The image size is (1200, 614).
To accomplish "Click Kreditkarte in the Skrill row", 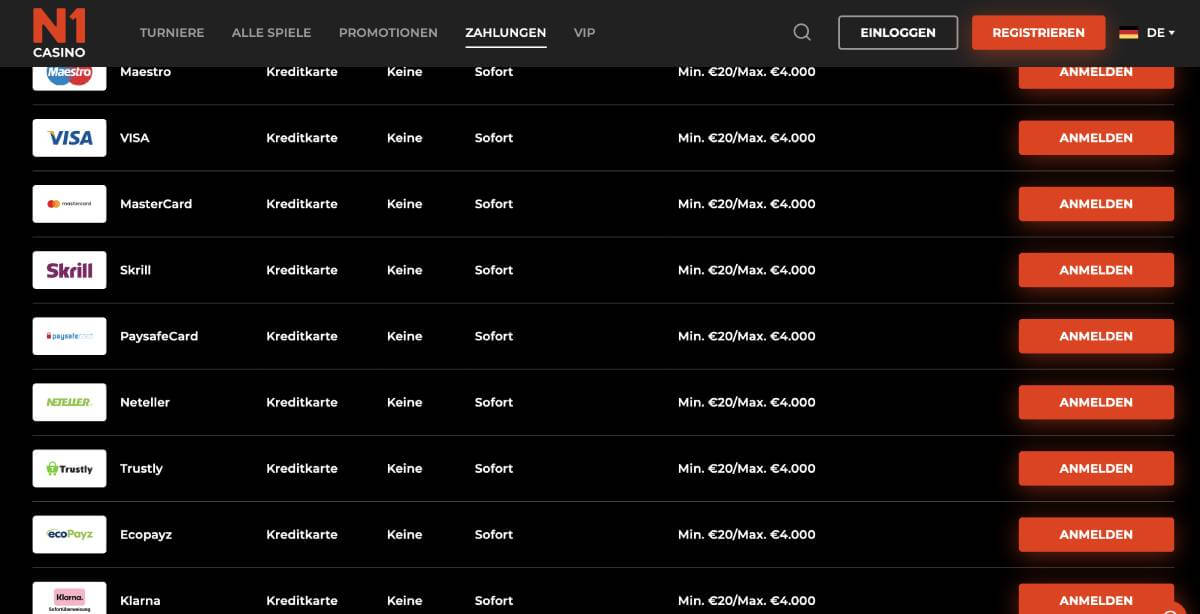I will [x=302, y=270].
